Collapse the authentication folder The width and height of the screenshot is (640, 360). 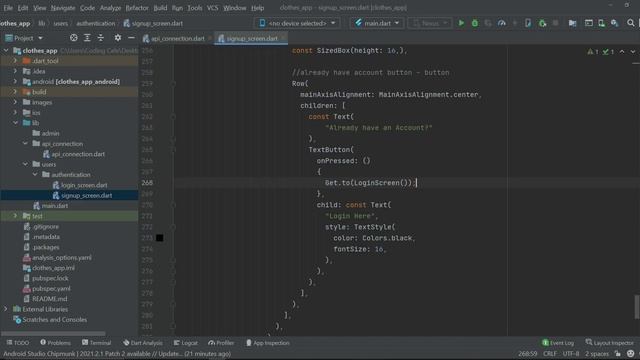click(x=35, y=175)
